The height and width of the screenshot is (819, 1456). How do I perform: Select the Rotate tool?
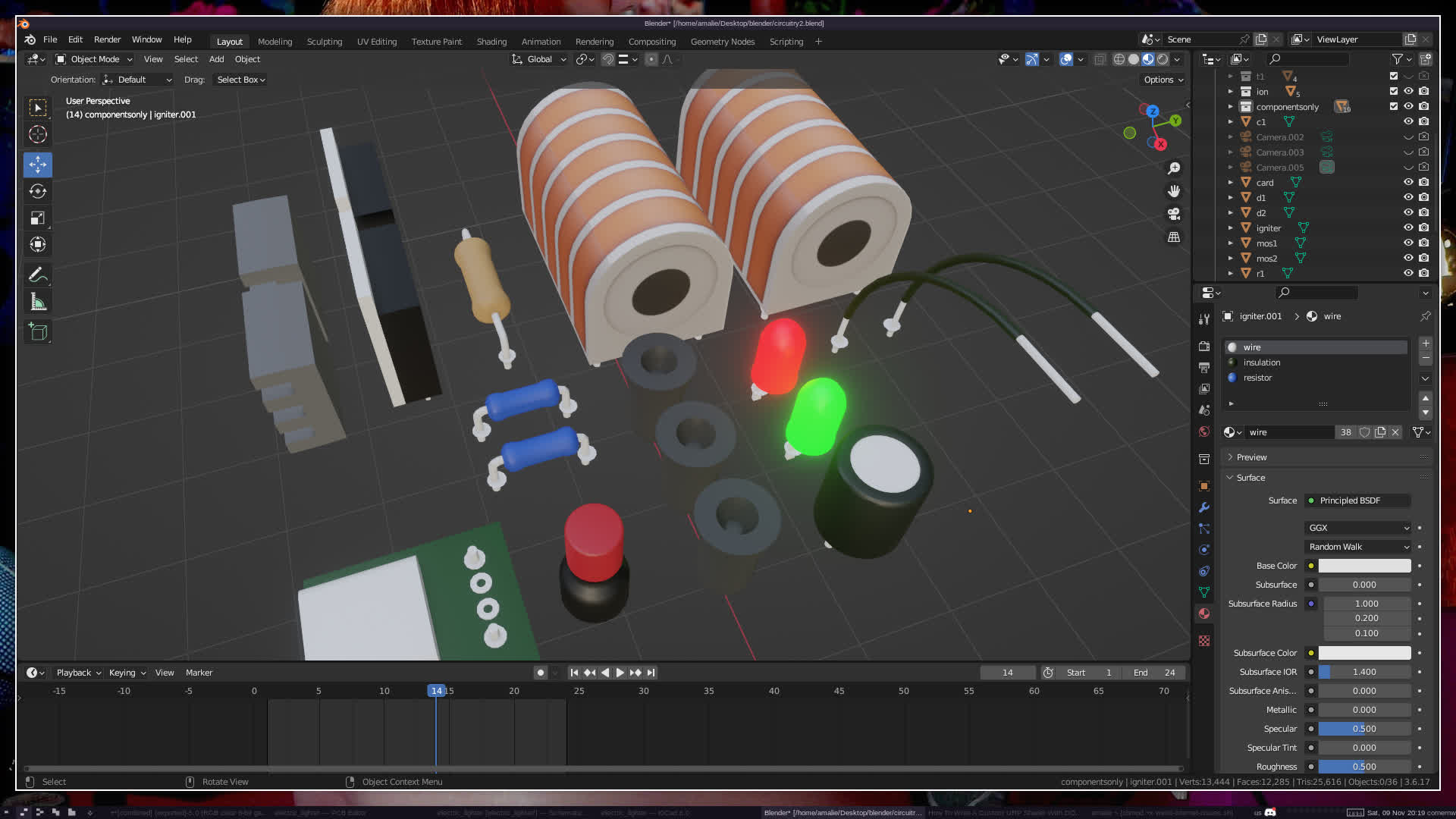[38, 191]
